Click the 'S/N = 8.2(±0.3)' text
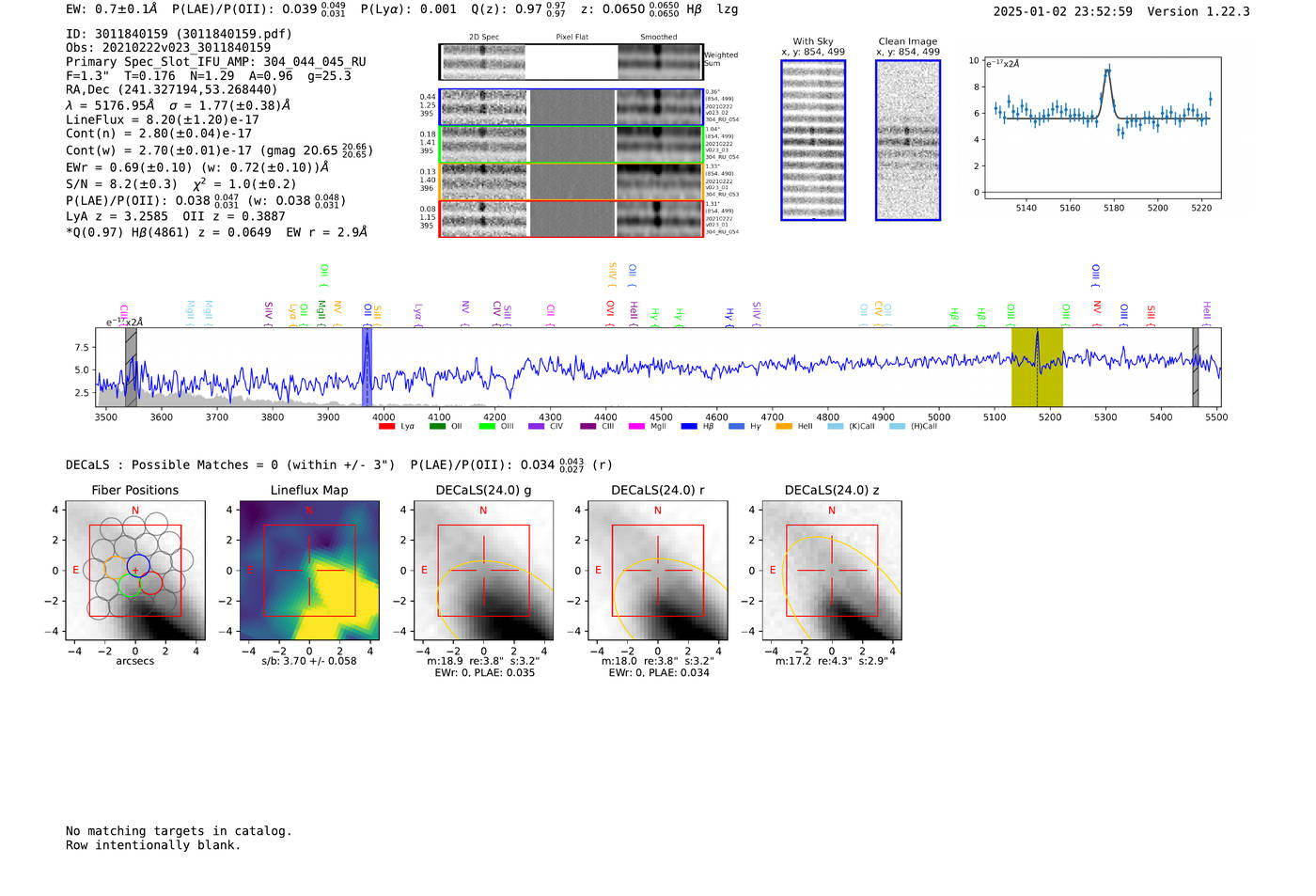This screenshot has height=896, width=1316. [x=121, y=184]
